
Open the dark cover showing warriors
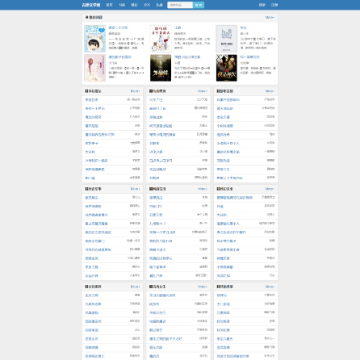pos(226,68)
